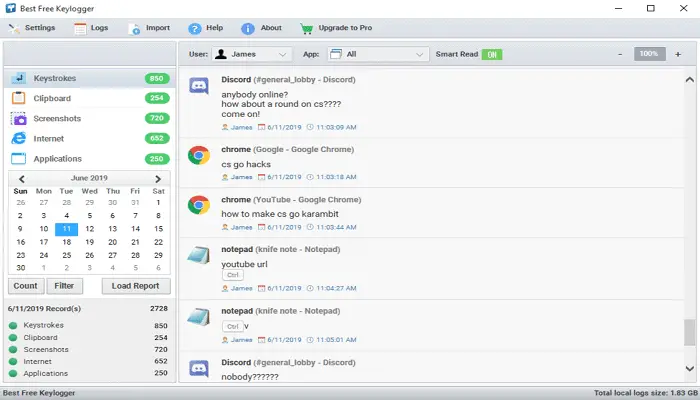Open the Logs toolbar icon
The image size is (700, 400).
click(80, 29)
